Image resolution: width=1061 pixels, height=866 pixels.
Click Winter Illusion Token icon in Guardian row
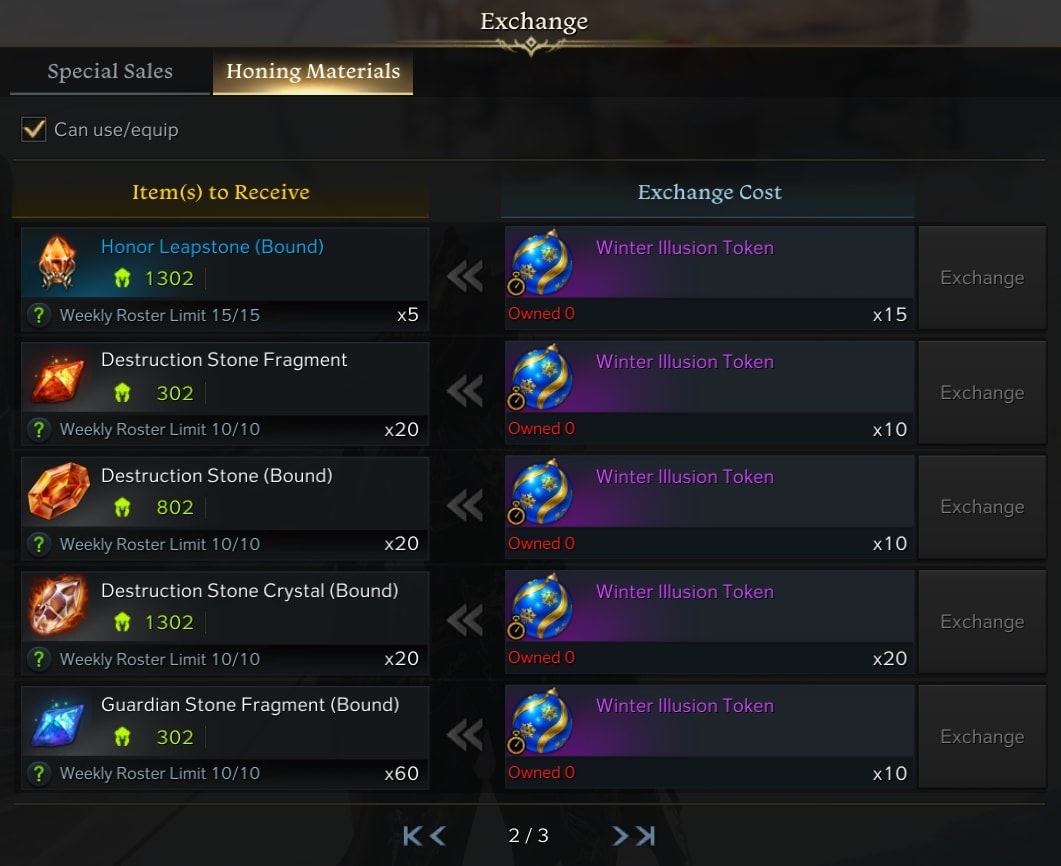click(541, 721)
